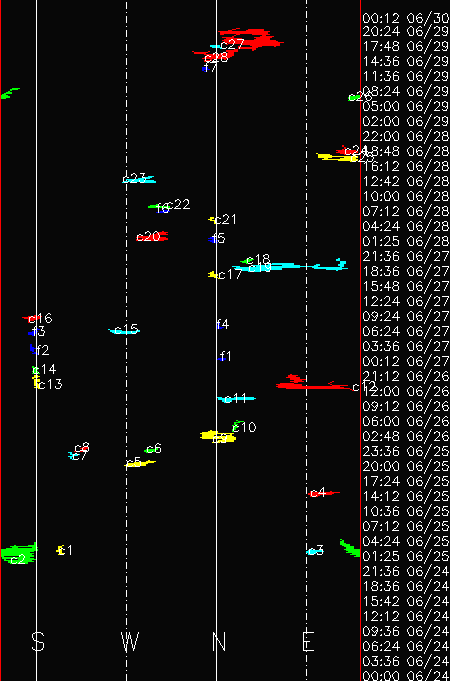Click the W direction axis label
The width and height of the screenshot is (450, 681).
pos(130,641)
